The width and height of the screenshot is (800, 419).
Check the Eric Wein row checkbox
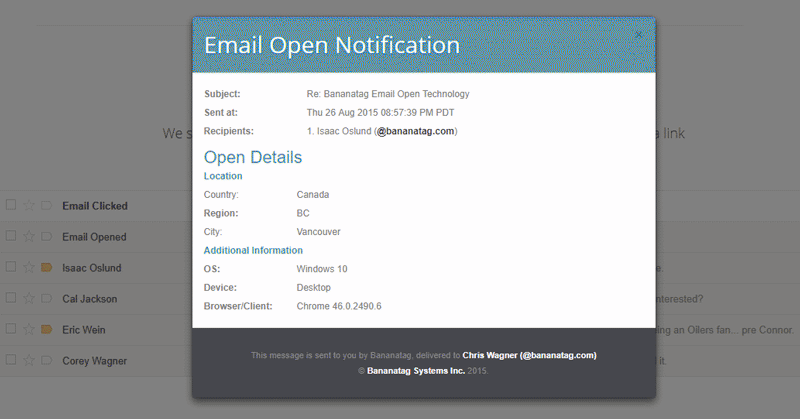[11, 329]
